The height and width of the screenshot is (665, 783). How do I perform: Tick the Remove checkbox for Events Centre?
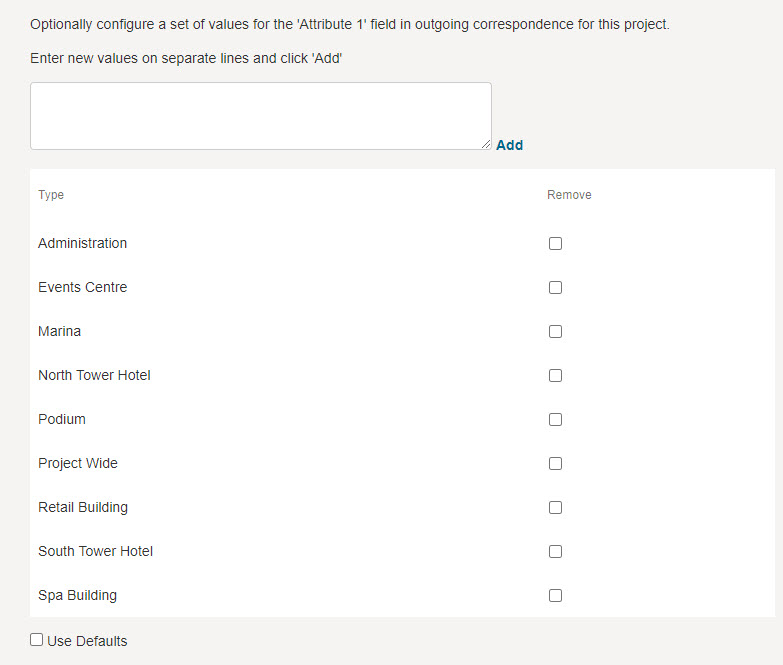pyautogui.click(x=555, y=287)
